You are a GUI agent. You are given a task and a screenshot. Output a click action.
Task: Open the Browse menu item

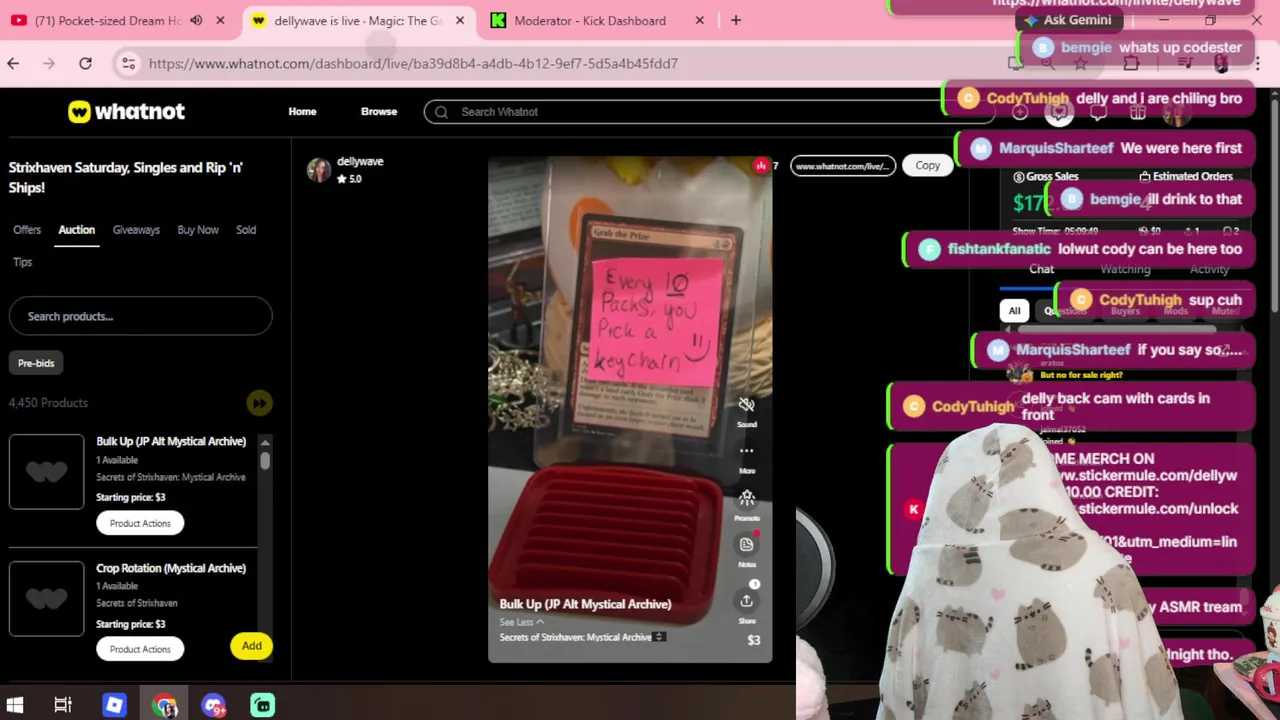(x=379, y=111)
